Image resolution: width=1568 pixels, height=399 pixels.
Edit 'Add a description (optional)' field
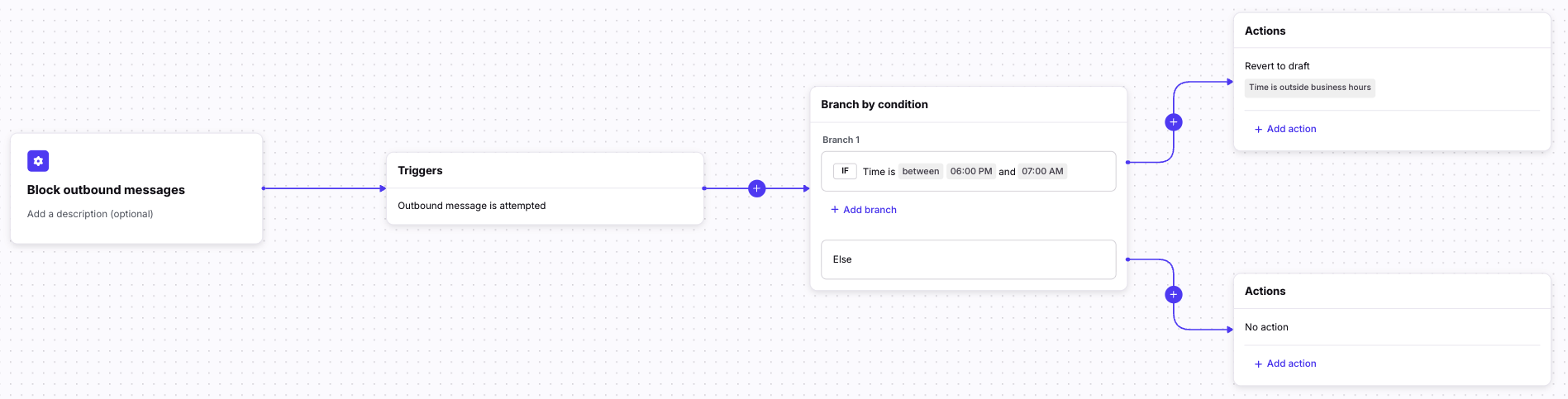coord(90,214)
